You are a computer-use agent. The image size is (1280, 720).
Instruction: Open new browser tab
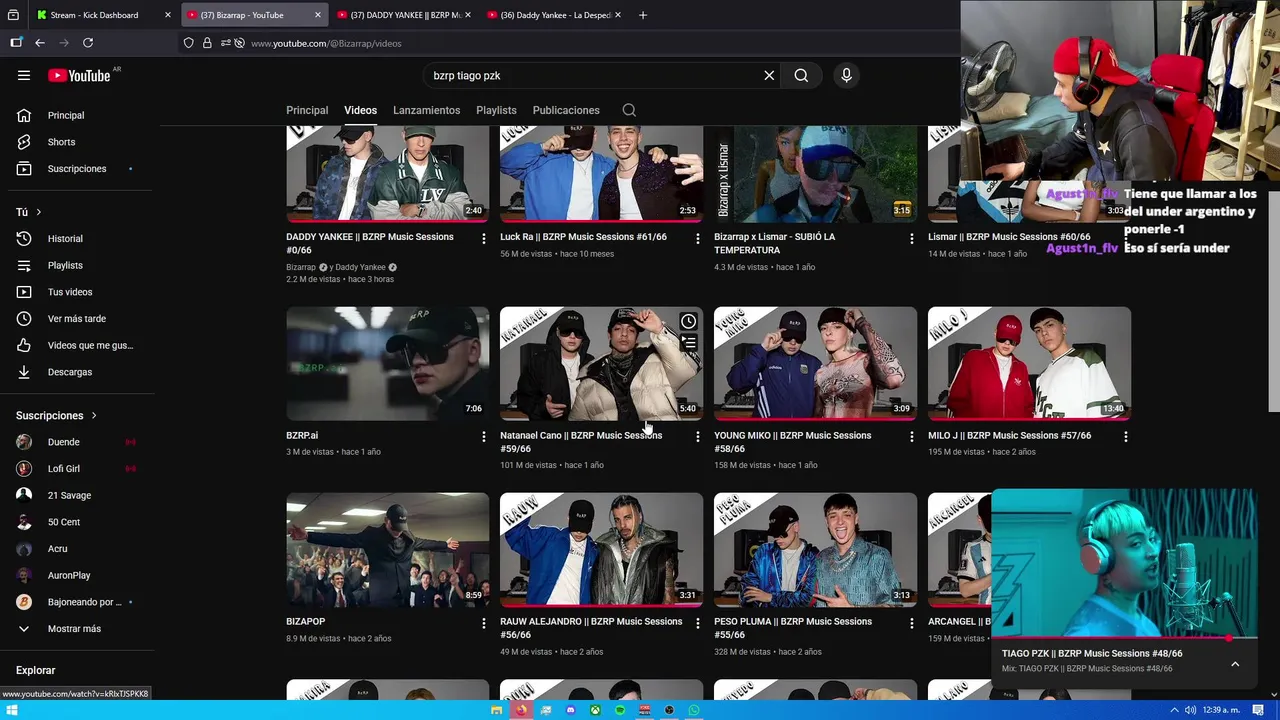[643, 15]
